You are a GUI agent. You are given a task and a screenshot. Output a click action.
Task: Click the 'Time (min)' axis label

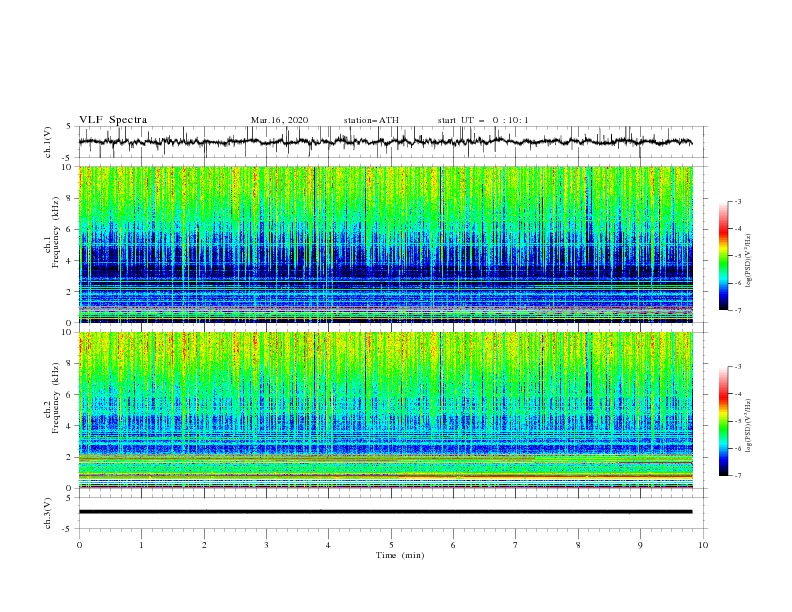[x=400, y=555]
